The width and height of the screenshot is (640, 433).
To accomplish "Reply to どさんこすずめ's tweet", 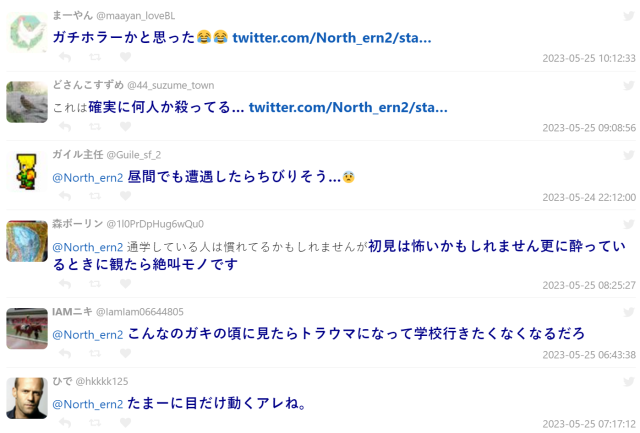I will click(65, 127).
